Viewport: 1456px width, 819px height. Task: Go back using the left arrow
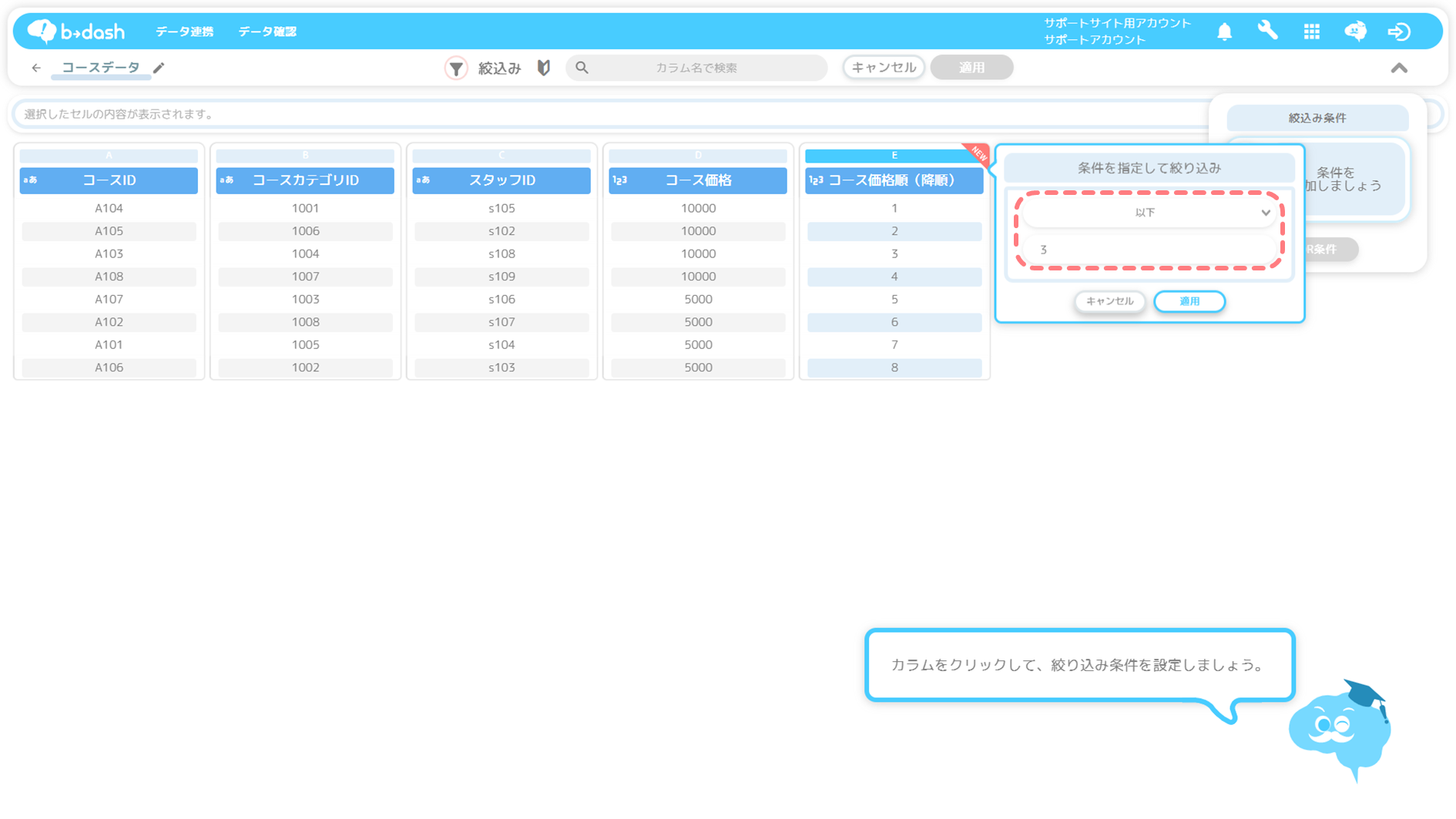pyautogui.click(x=36, y=68)
